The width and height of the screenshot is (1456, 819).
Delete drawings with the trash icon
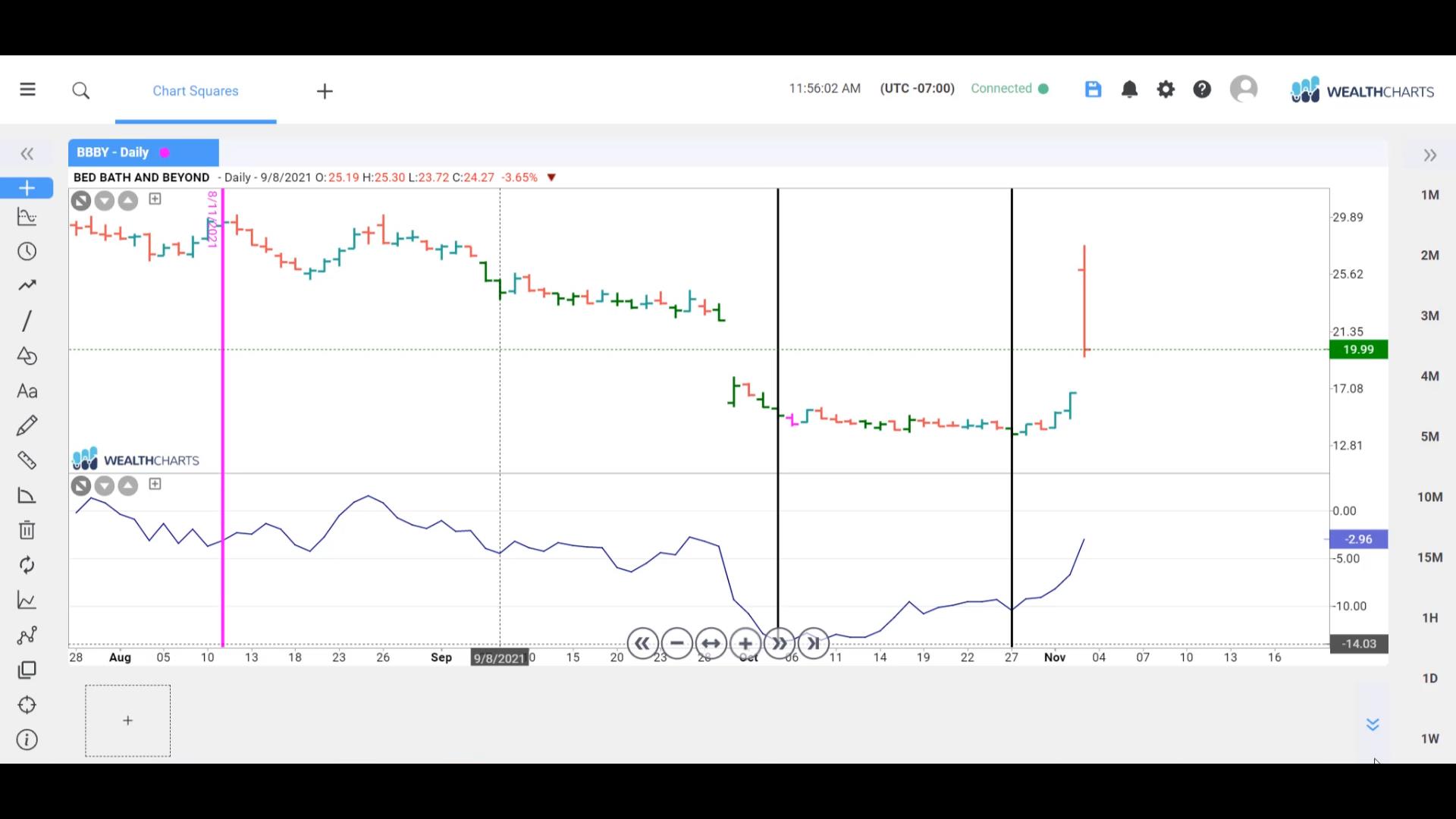[27, 530]
